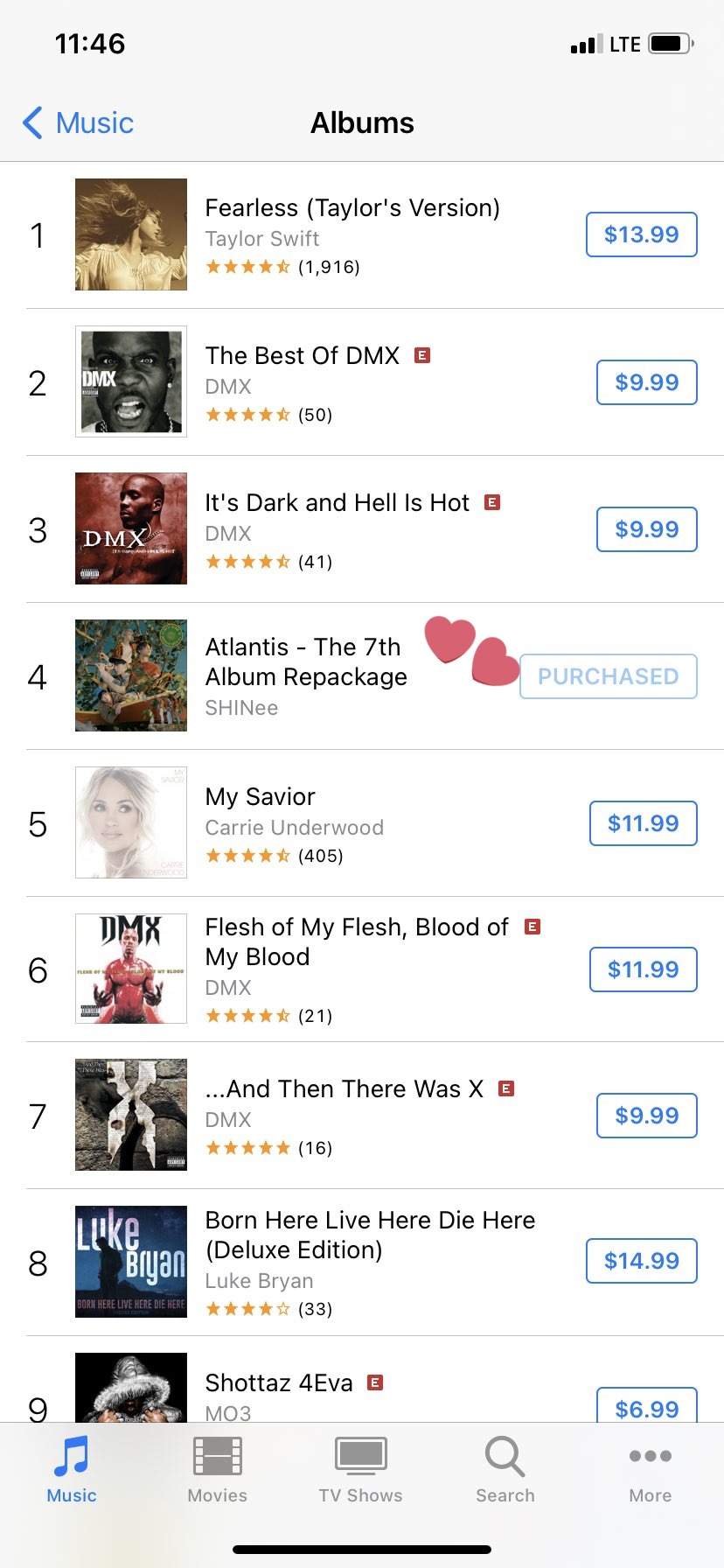Buy The Best Of DMX album
The image size is (724, 1568).
tap(646, 382)
